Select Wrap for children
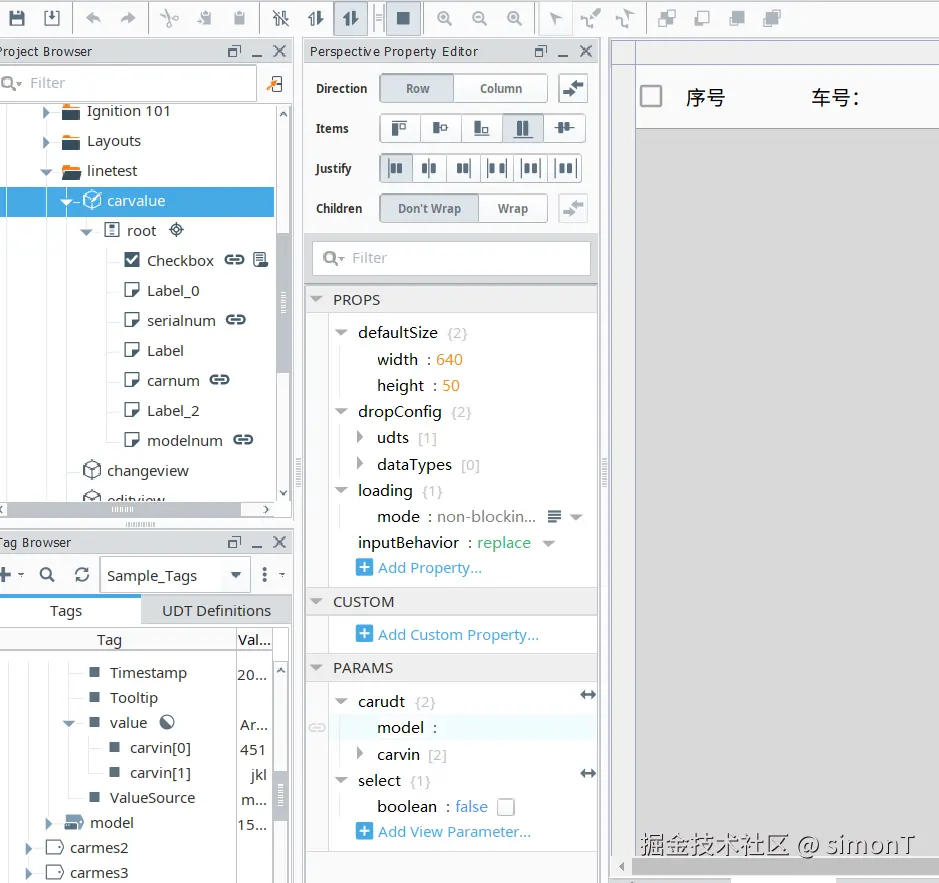 point(513,208)
